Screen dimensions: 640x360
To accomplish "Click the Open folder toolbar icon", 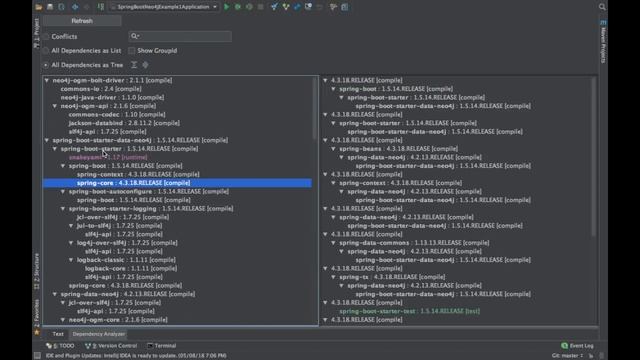I will coord(39,7).
